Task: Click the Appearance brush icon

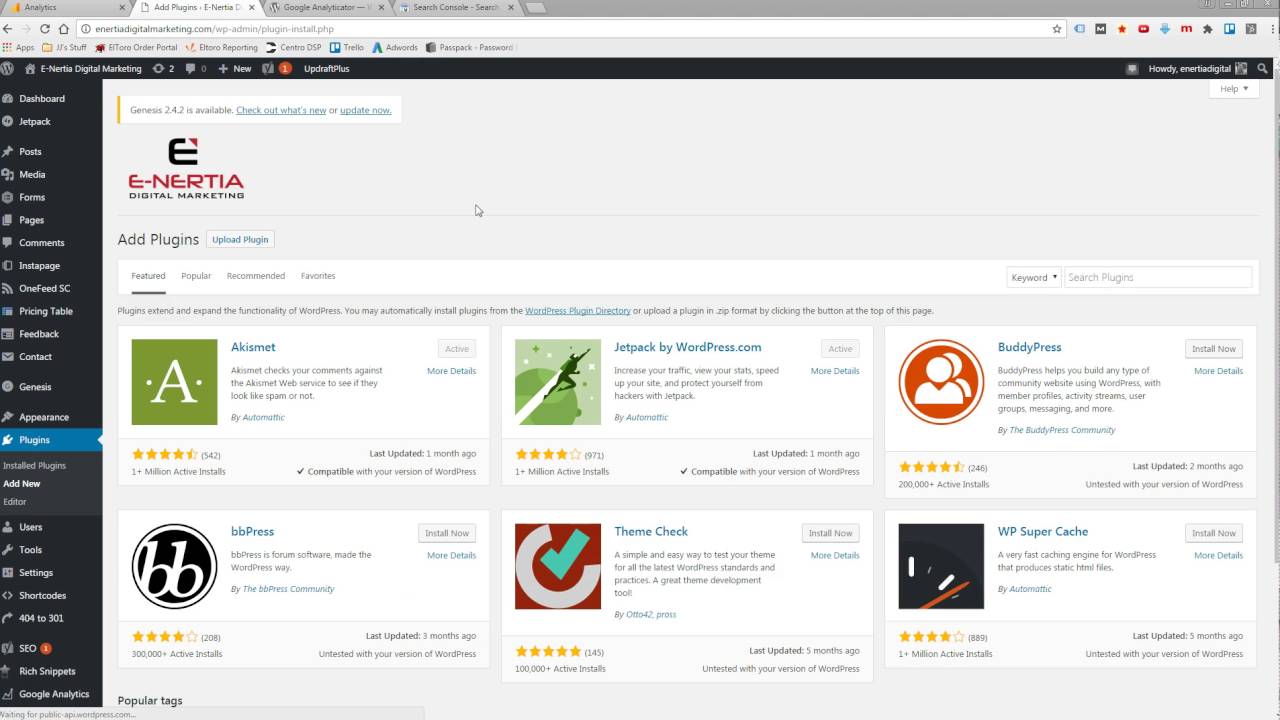Action: coord(8,417)
